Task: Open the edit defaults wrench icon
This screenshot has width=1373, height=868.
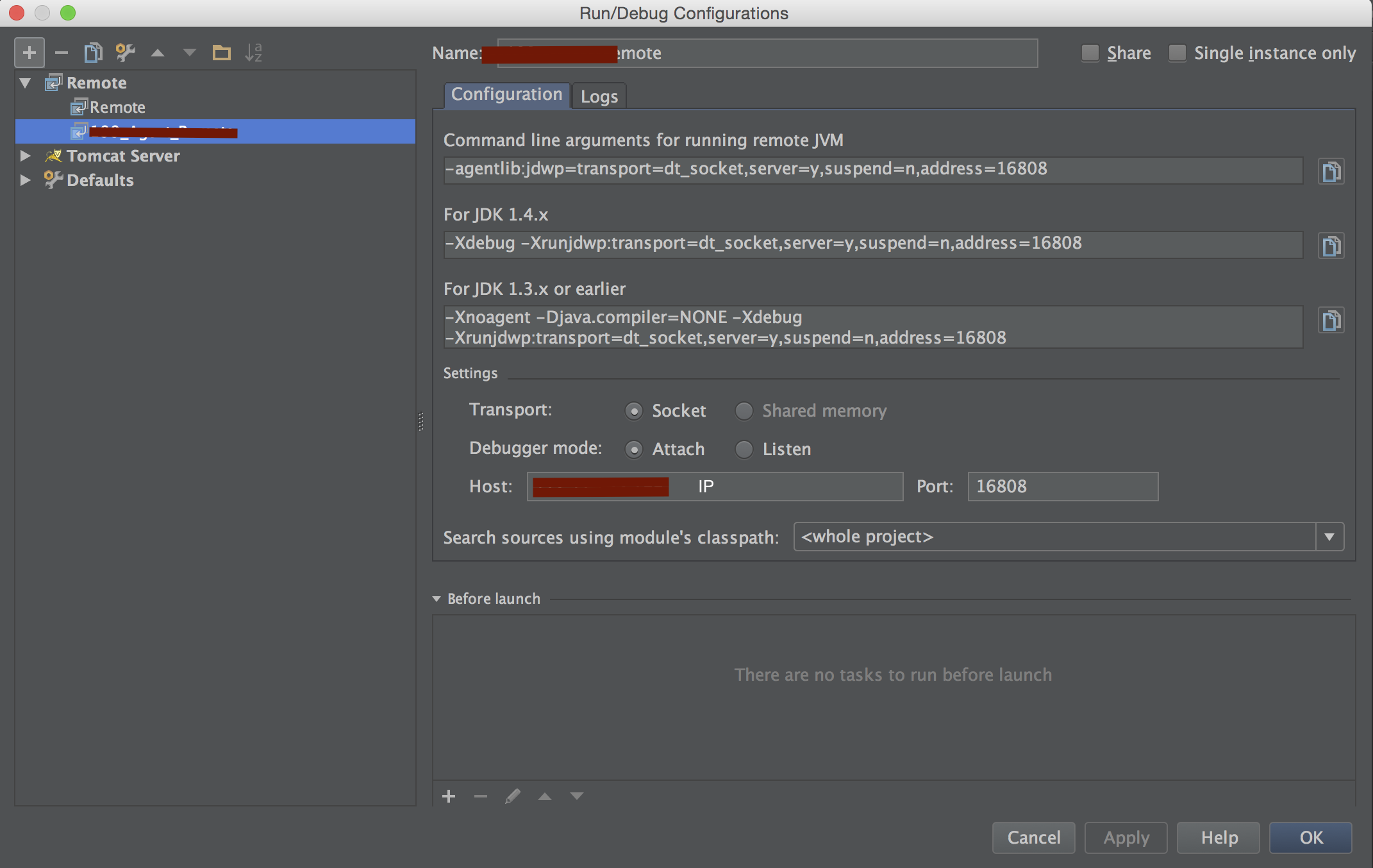Action: (125, 53)
